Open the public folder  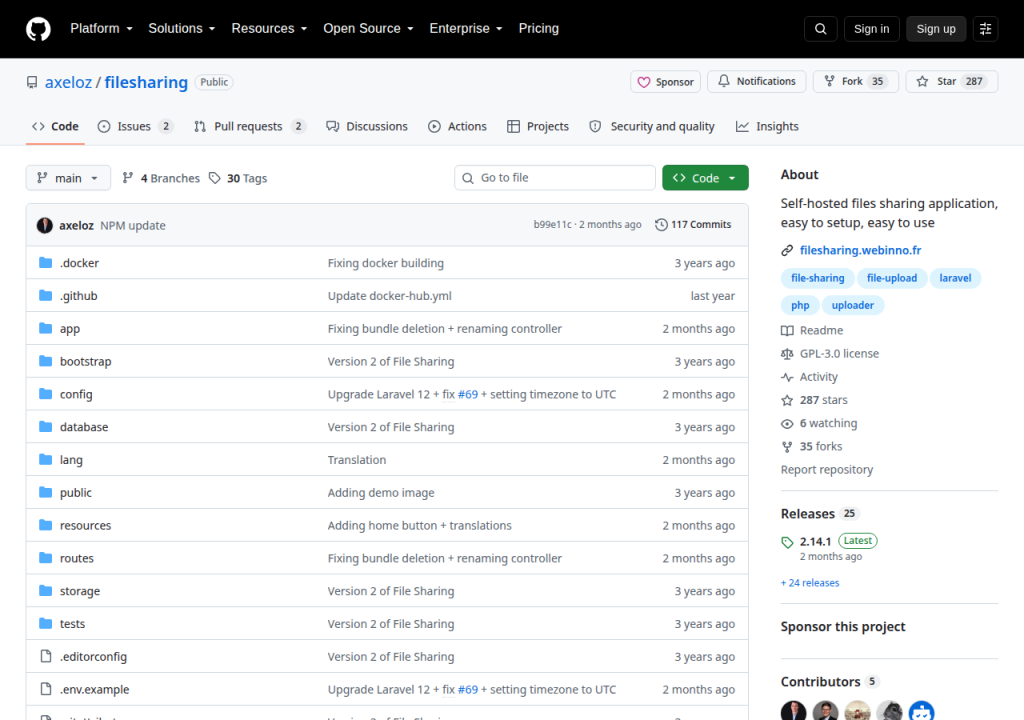[76, 493]
